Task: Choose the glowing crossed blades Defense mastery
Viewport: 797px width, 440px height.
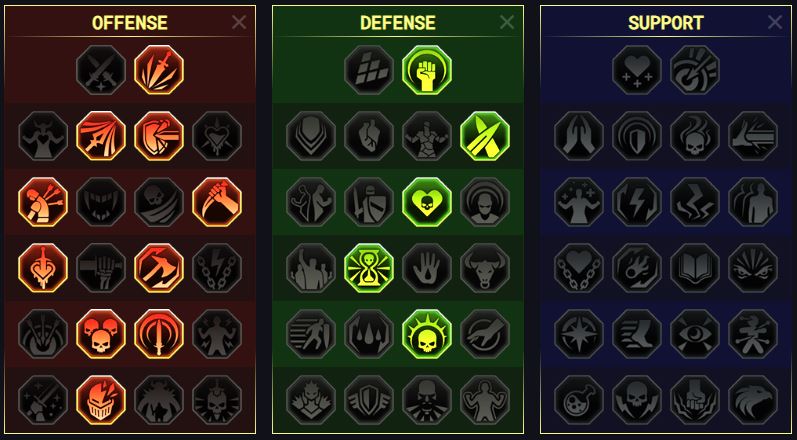Action: tap(485, 136)
